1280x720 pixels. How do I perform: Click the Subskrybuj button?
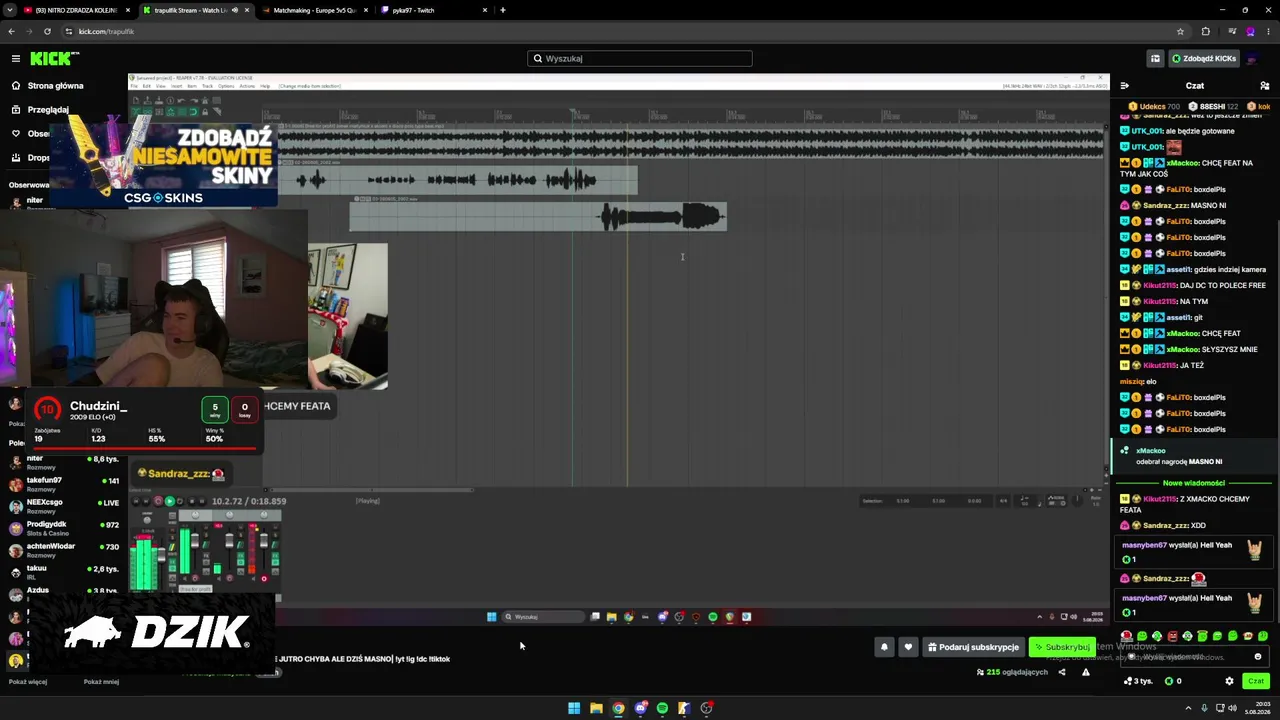pos(1062,647)
